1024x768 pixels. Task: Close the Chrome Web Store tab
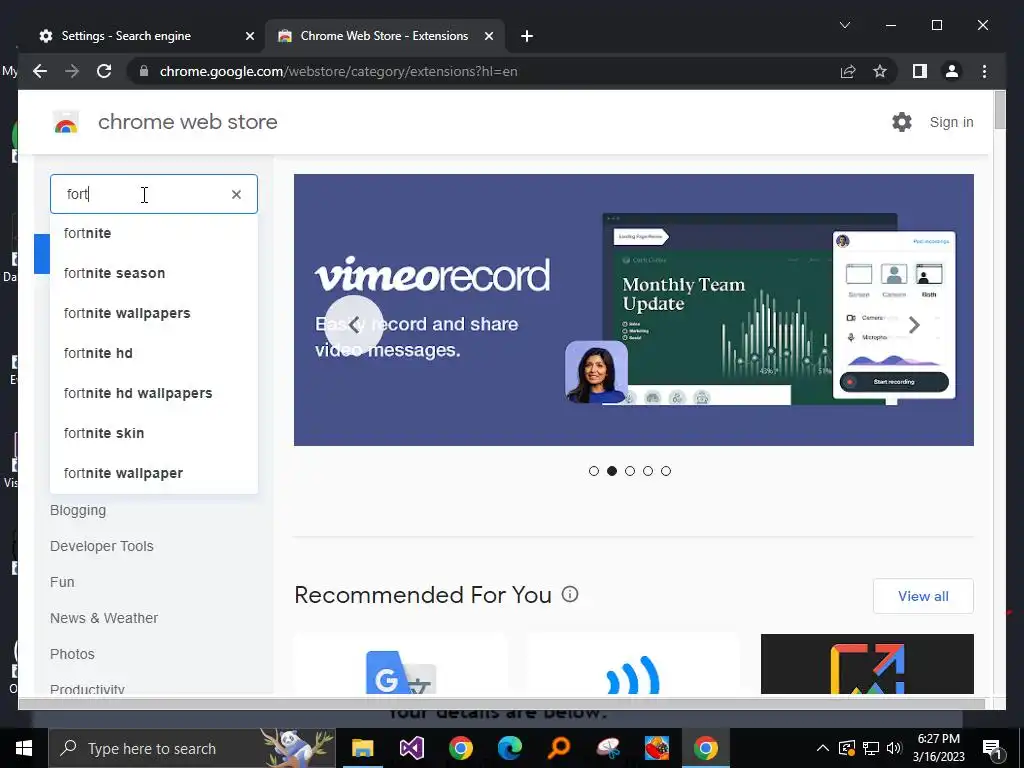tap(488, 36)
